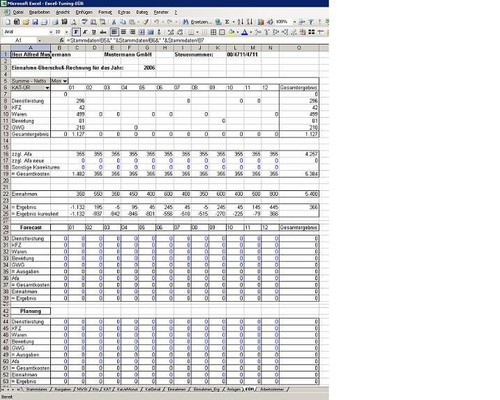500x400 pixels.
Task: Click the Ersetzen toolbar button
Action: pyautogui.click(x=197, y=22)
